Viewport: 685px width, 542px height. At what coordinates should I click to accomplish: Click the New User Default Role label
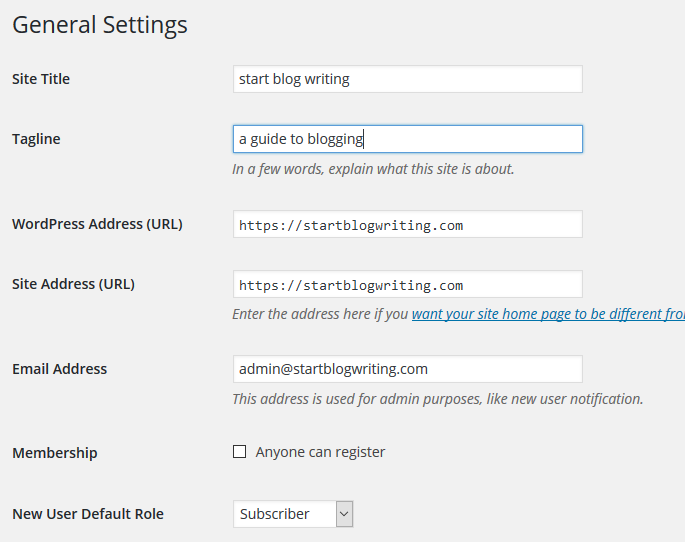[x=88, y=514]
